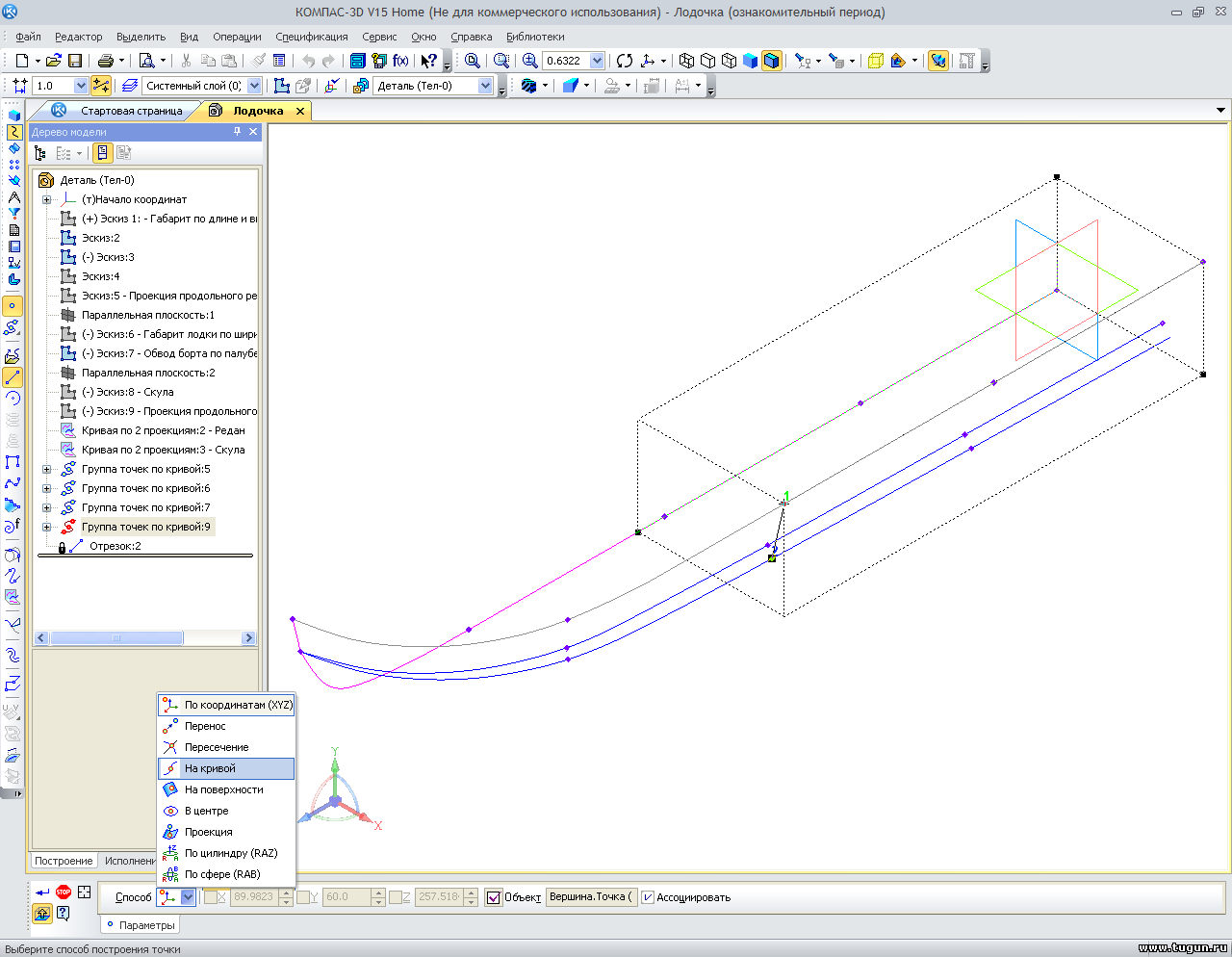Click the Параметры tab
This screenshot has width=1232, height=957.
click(141, 925)
